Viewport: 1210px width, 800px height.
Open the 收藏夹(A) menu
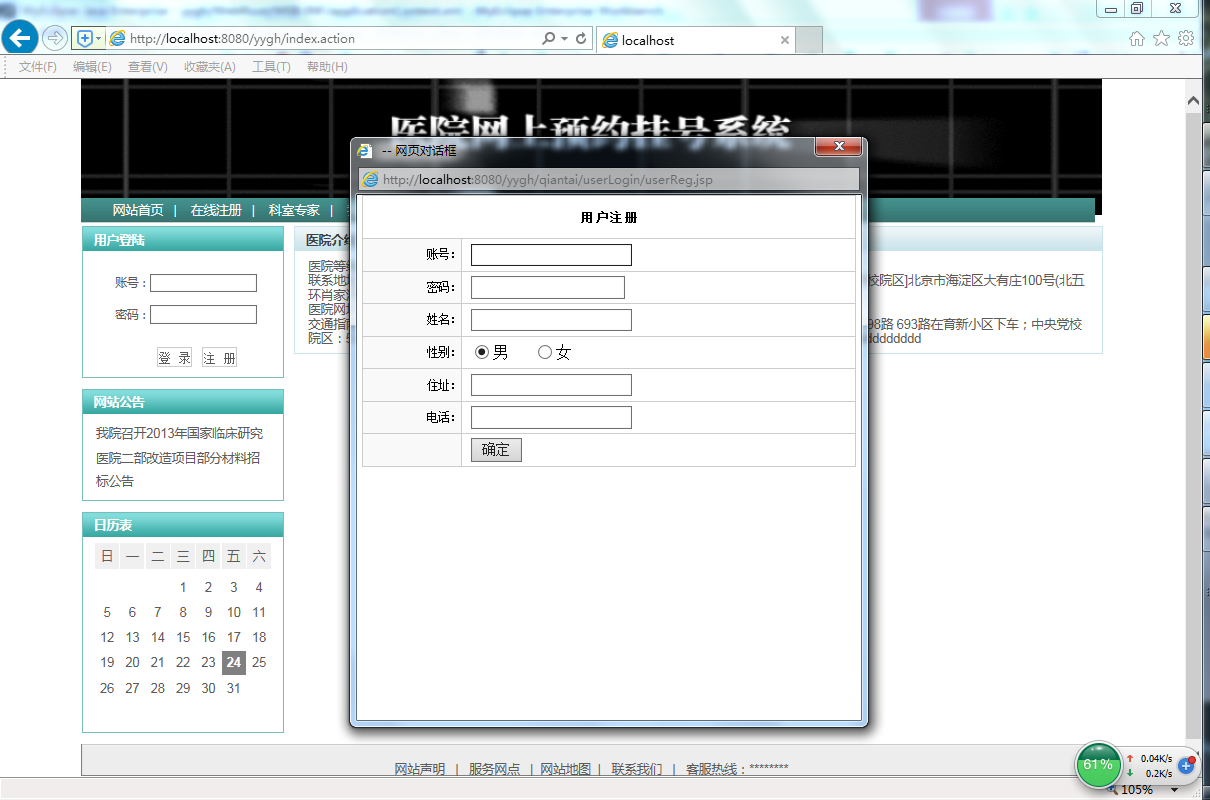209,67
